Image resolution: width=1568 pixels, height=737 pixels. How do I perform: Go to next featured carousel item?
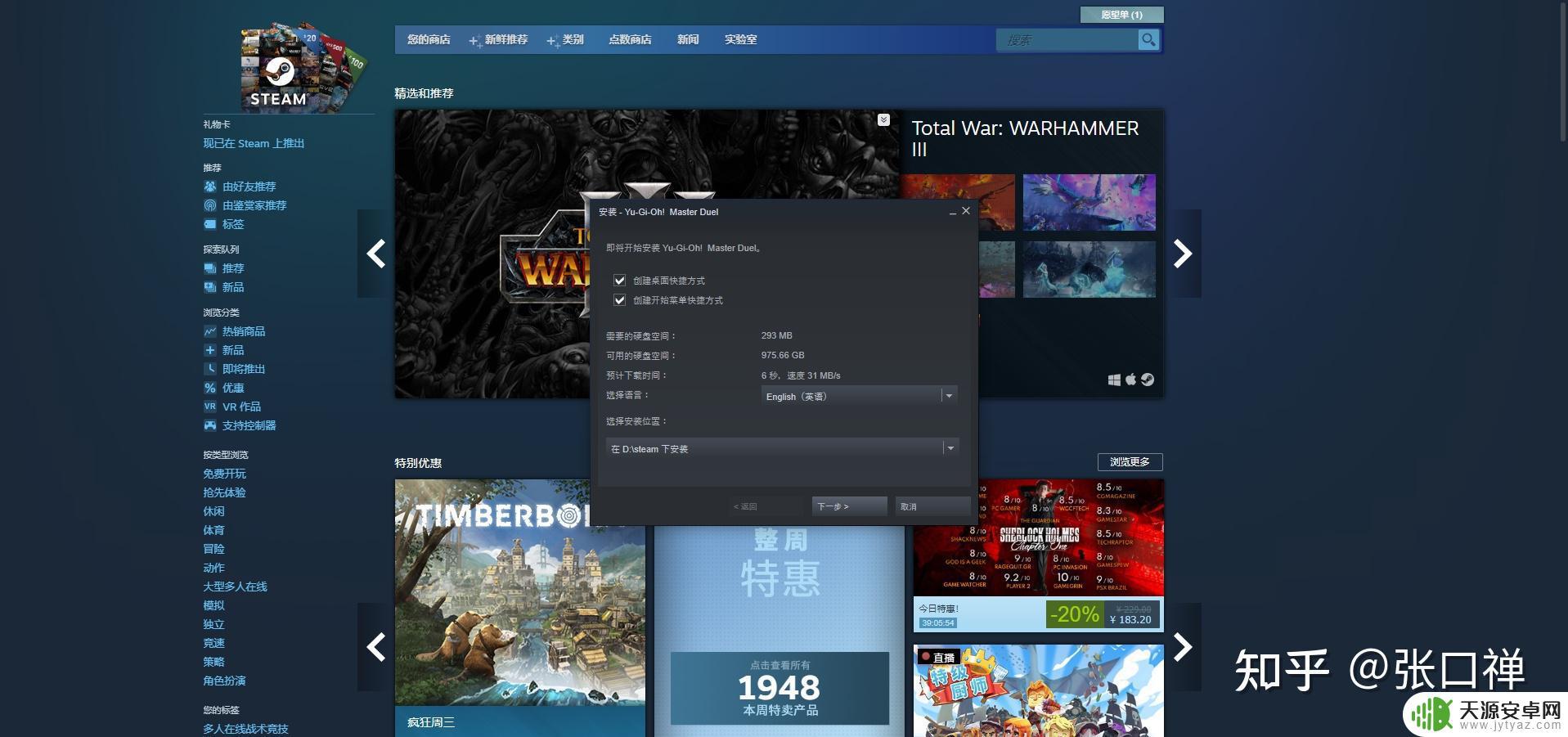click(x=1183, y=254)
